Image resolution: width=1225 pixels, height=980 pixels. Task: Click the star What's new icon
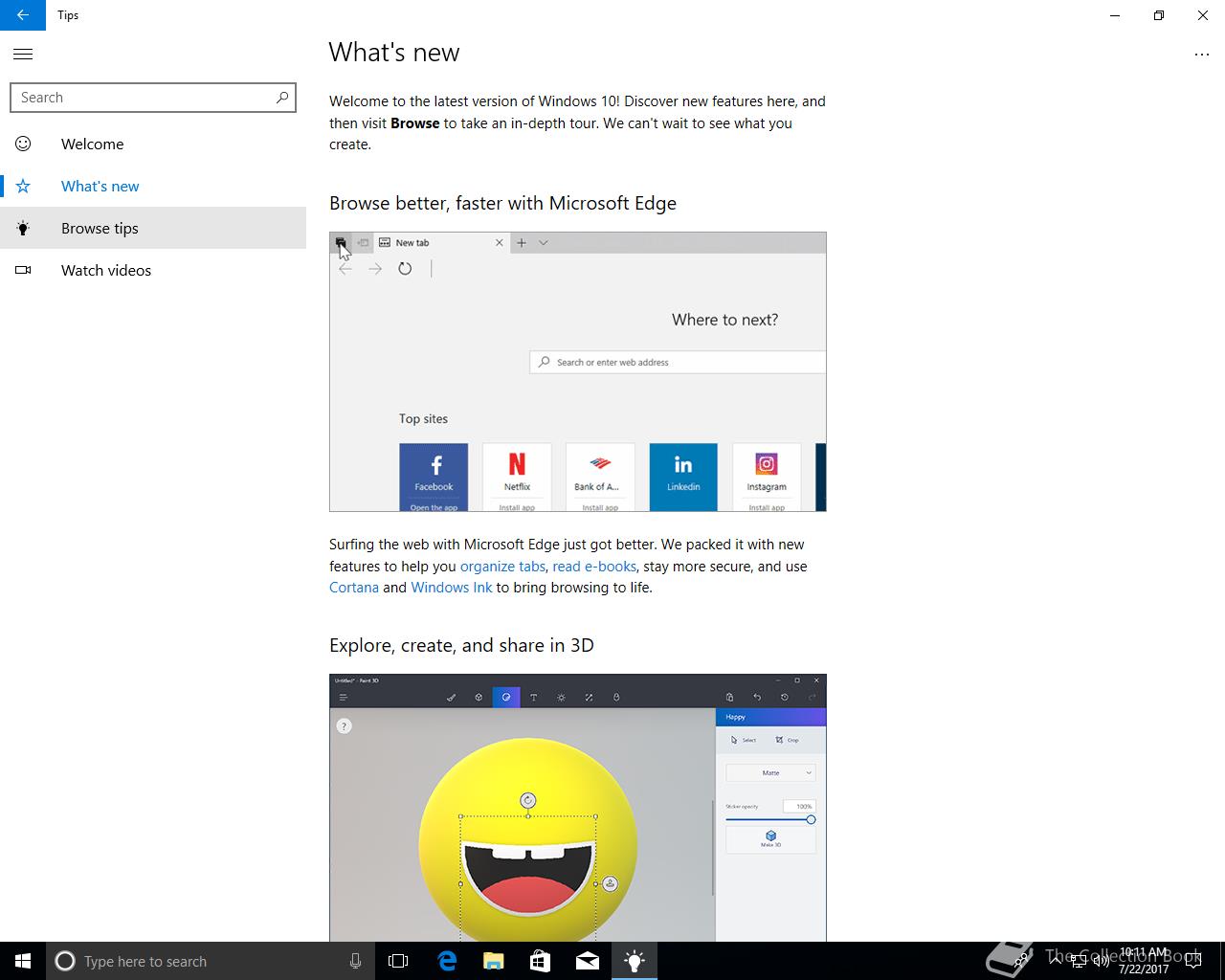(23, 186)
